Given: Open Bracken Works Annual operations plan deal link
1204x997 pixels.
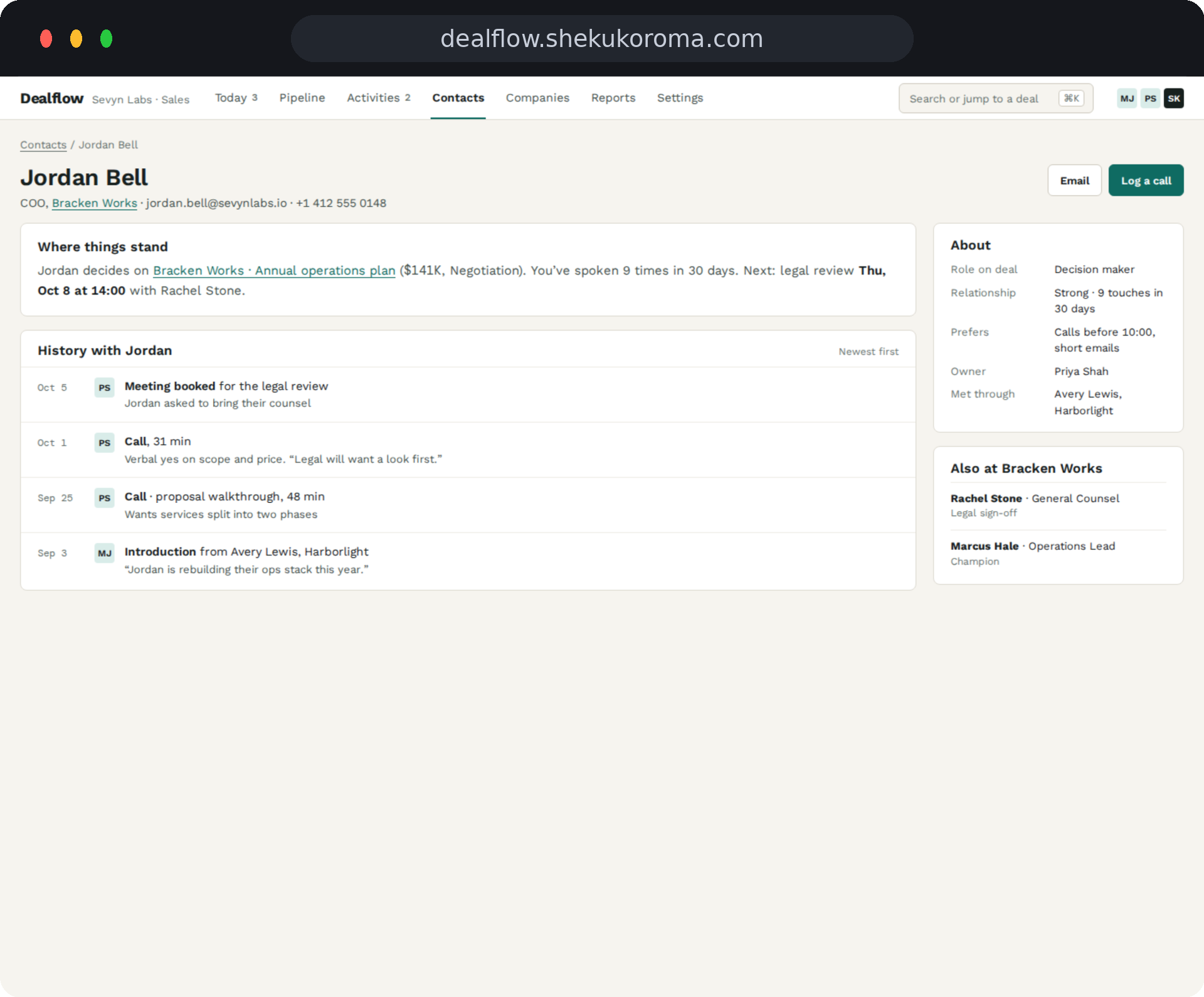Looking at the screenshot, I should pyautogui.click(x=274, y=270).
